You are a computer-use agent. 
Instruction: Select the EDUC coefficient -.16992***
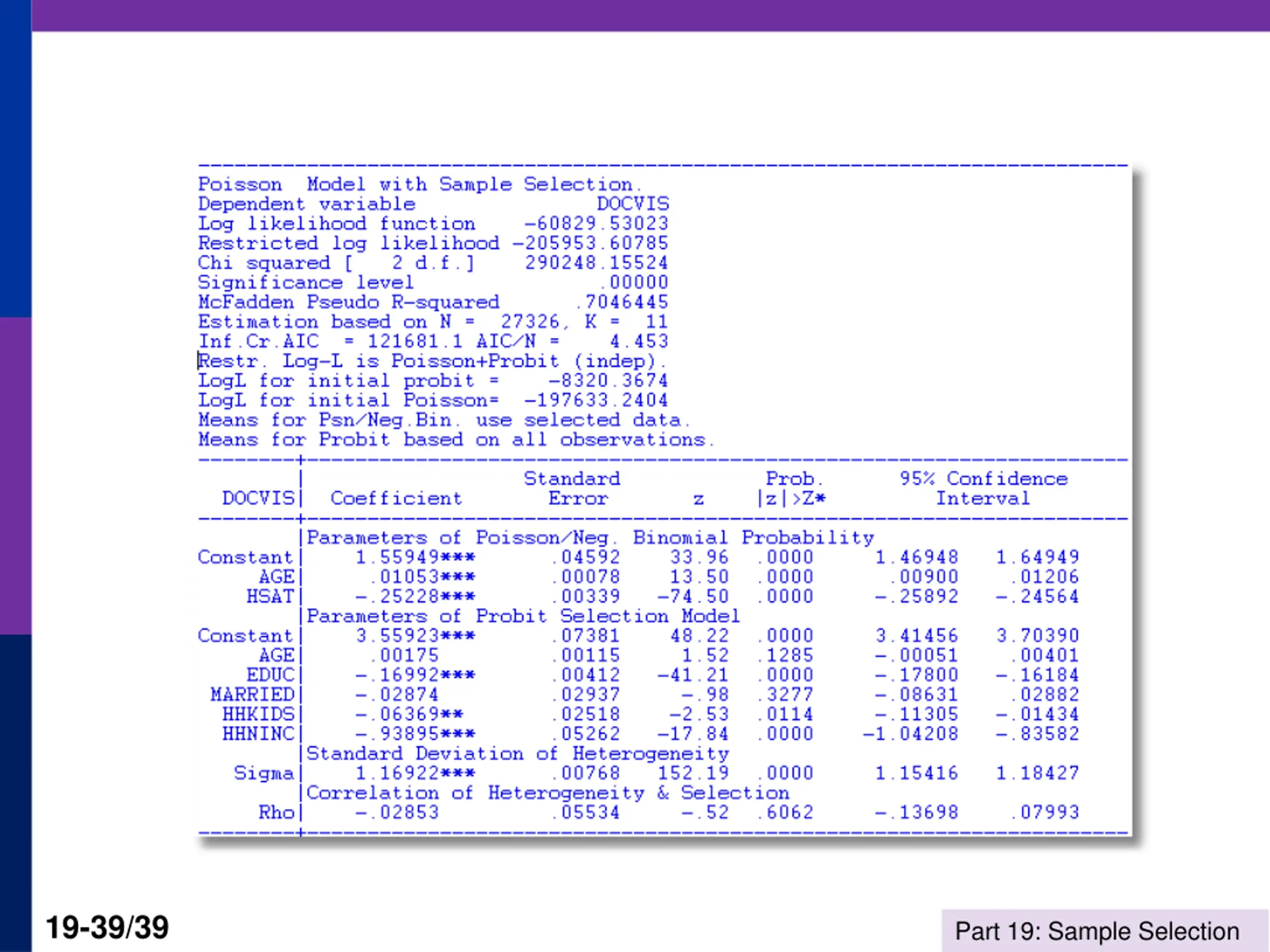tap(416, 675)
